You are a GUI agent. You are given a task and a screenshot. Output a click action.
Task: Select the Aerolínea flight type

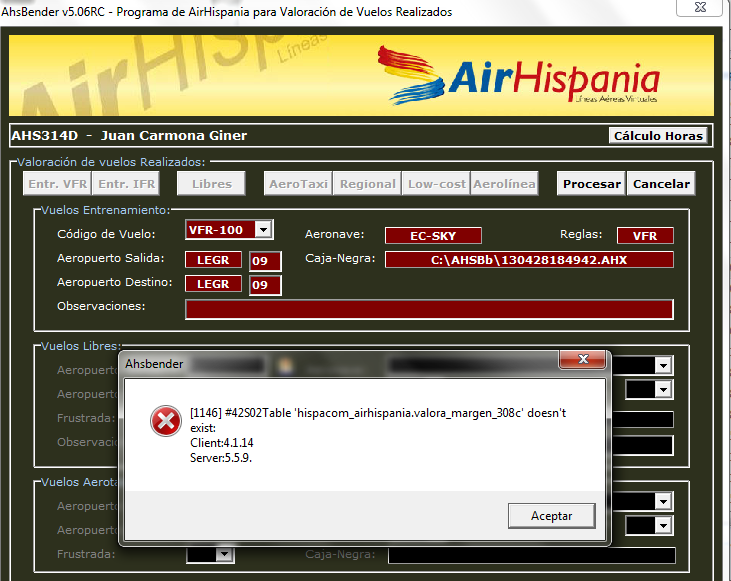pyautogui.click(x=504, y=184)
